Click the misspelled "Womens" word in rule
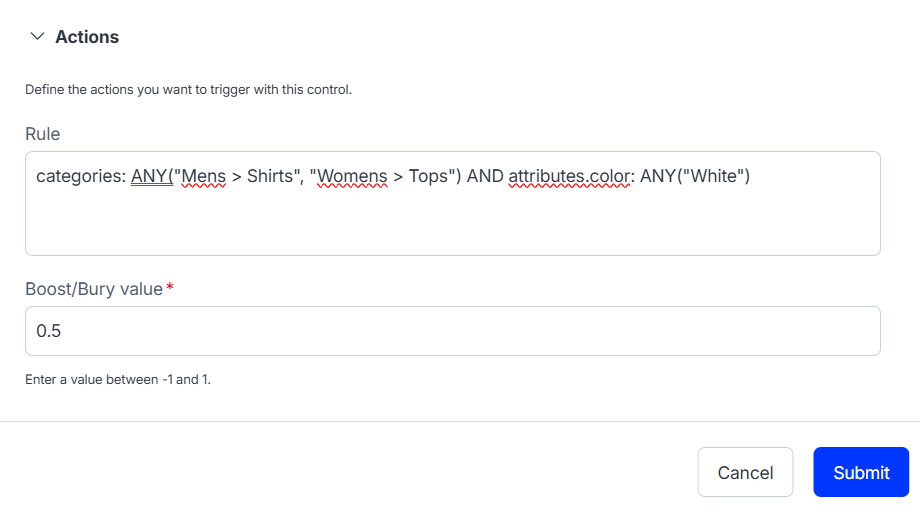 click(x=352, y=177)
